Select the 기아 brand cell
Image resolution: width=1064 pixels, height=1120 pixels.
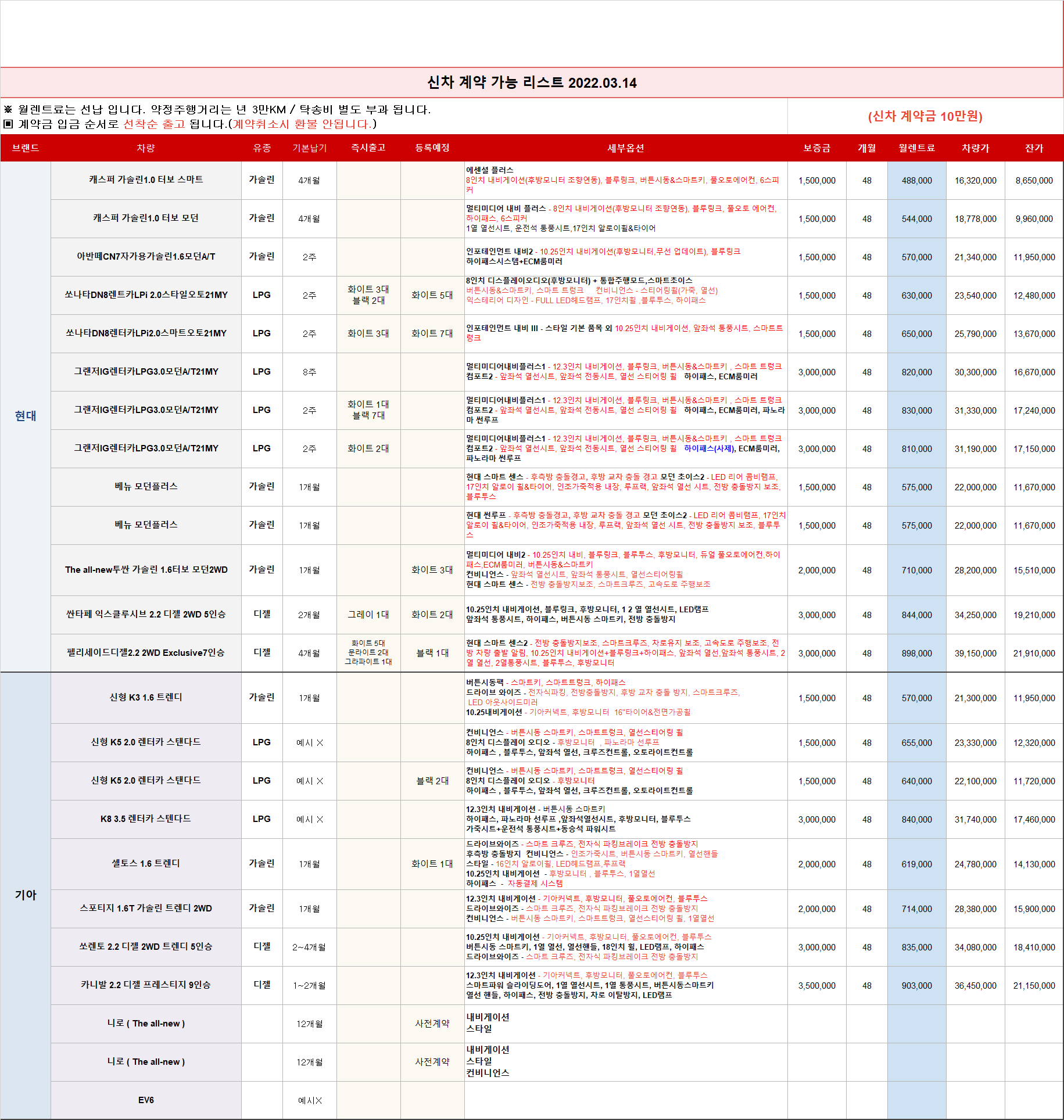point(26,895)
